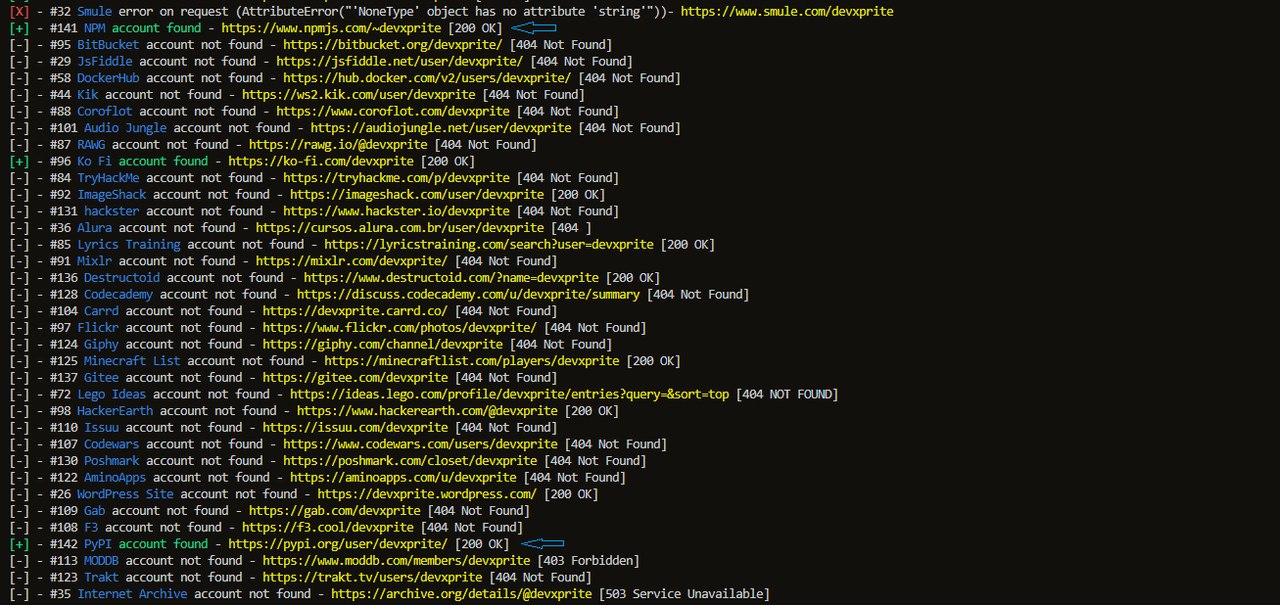Select the 'HackerEarth' site name
1280x605 pixels.
(114, 411)
